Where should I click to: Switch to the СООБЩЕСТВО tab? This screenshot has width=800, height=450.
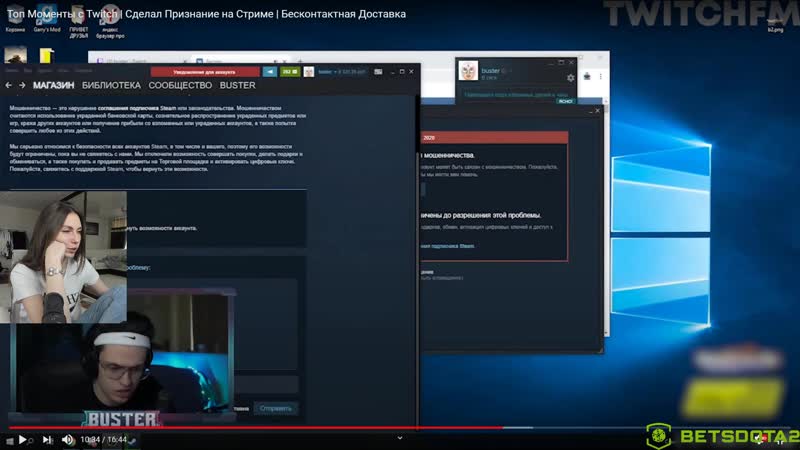coord(181,85)
